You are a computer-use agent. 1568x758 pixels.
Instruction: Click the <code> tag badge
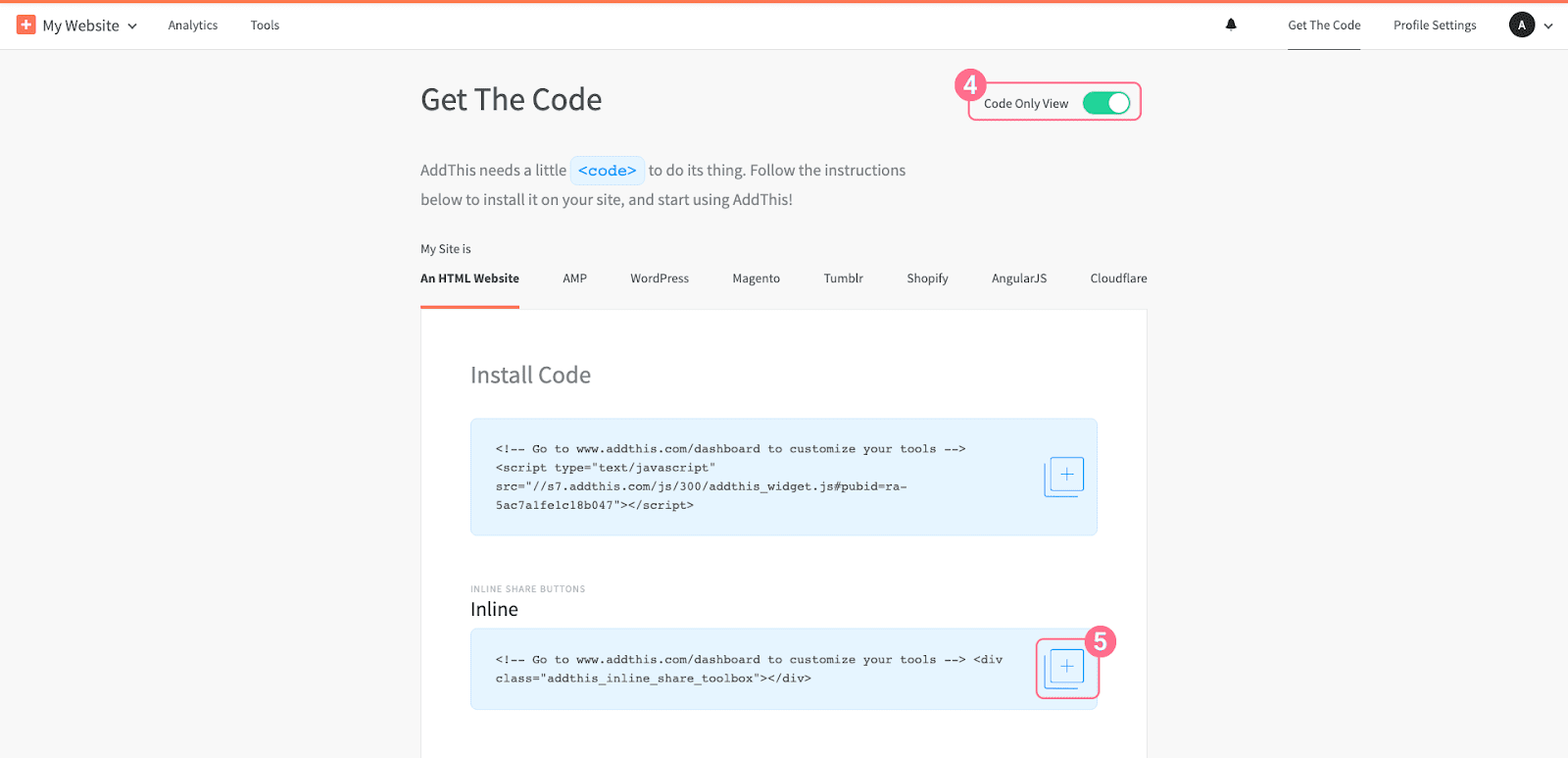[x=608, y=171]
